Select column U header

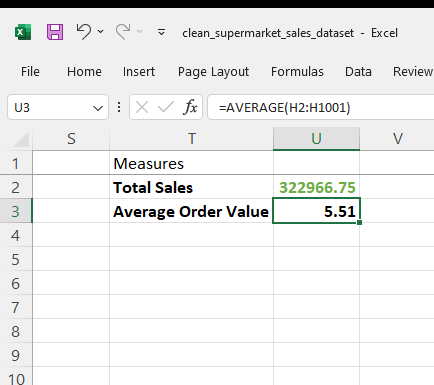[316, 139]
